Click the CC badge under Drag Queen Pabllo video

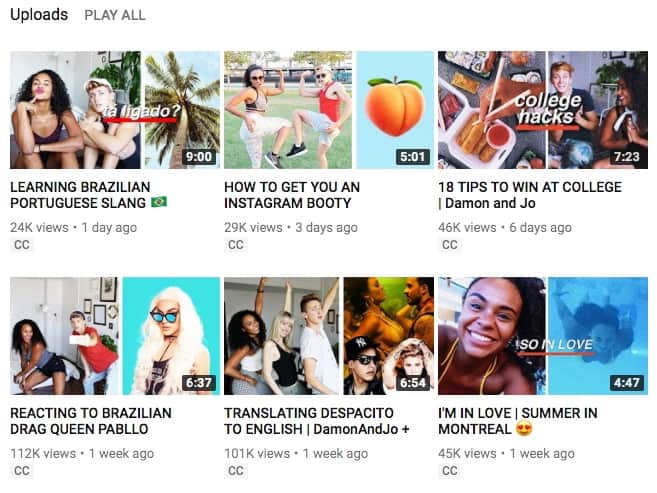22,470
